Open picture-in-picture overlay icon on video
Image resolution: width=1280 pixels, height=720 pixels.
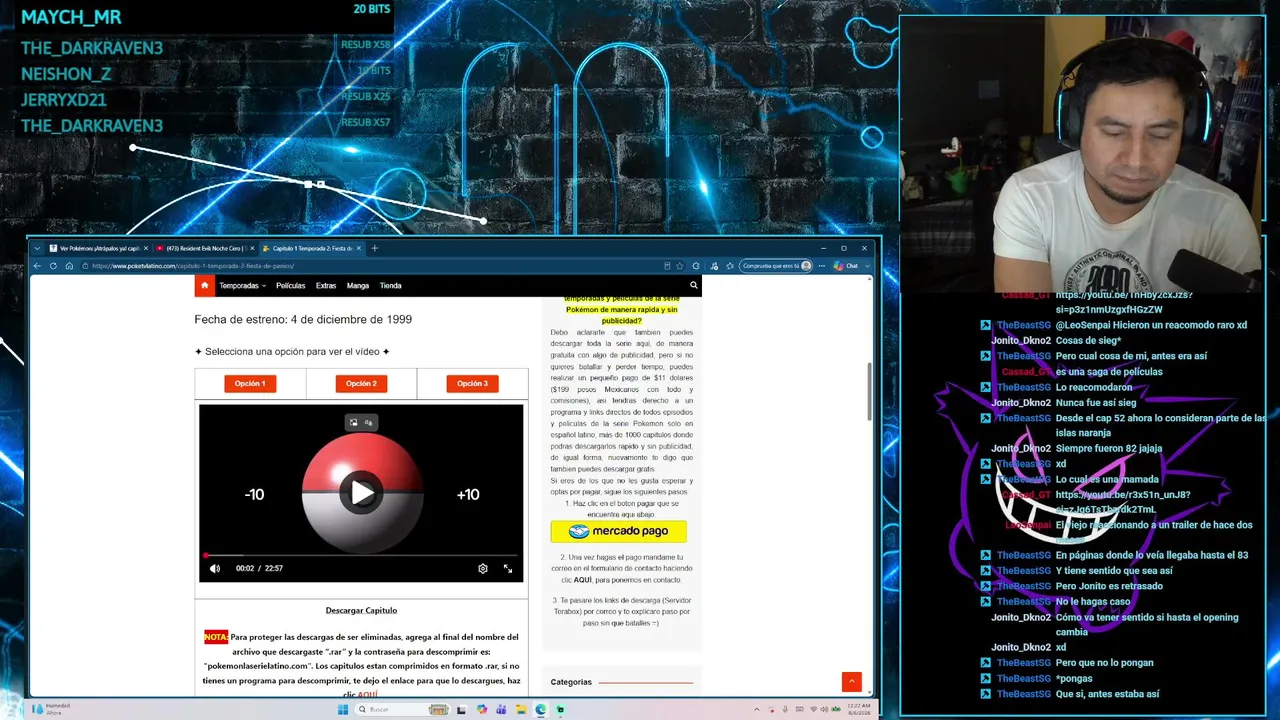pos(353,423)
